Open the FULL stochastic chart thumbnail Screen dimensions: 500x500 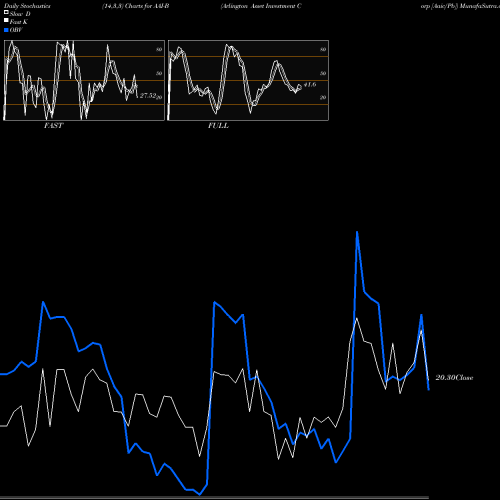coord(248,80)
